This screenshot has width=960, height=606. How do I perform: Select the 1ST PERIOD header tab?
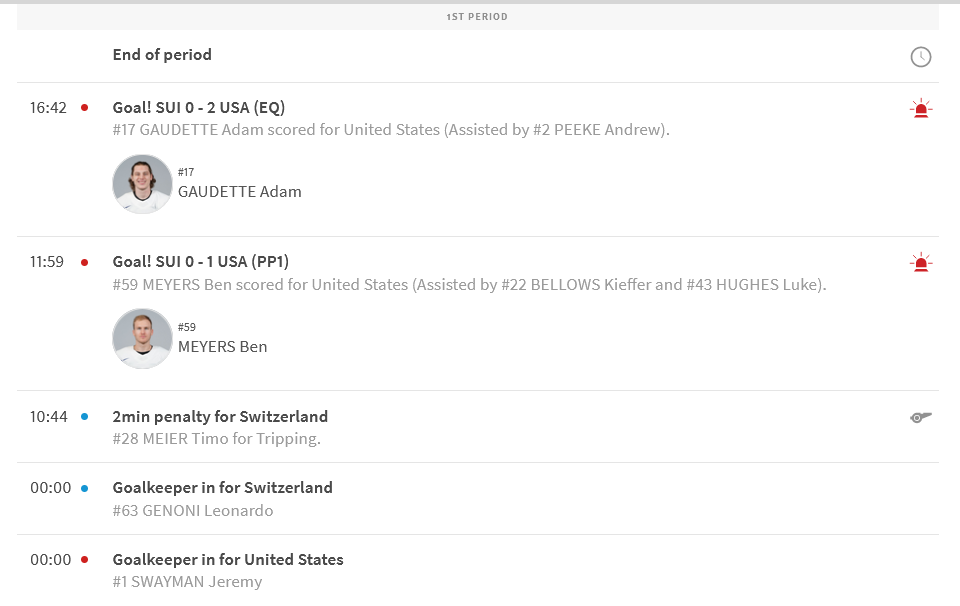tap(477, 16)
